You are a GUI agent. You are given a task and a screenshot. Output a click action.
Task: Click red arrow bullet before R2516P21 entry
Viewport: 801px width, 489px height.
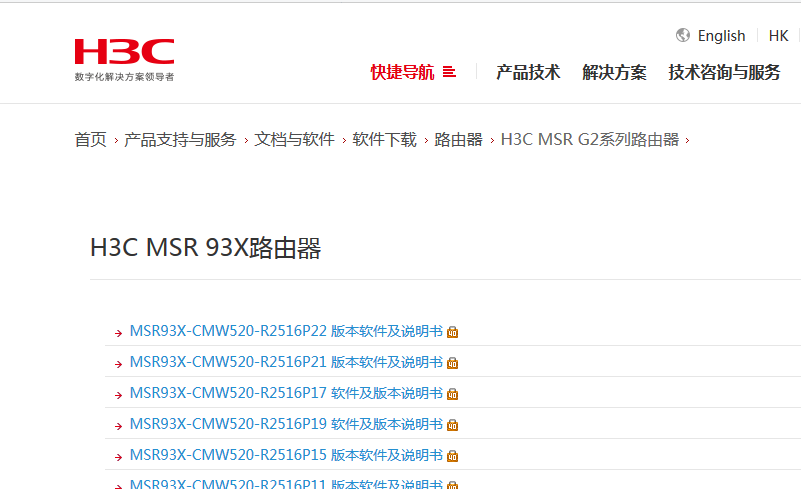119,364
